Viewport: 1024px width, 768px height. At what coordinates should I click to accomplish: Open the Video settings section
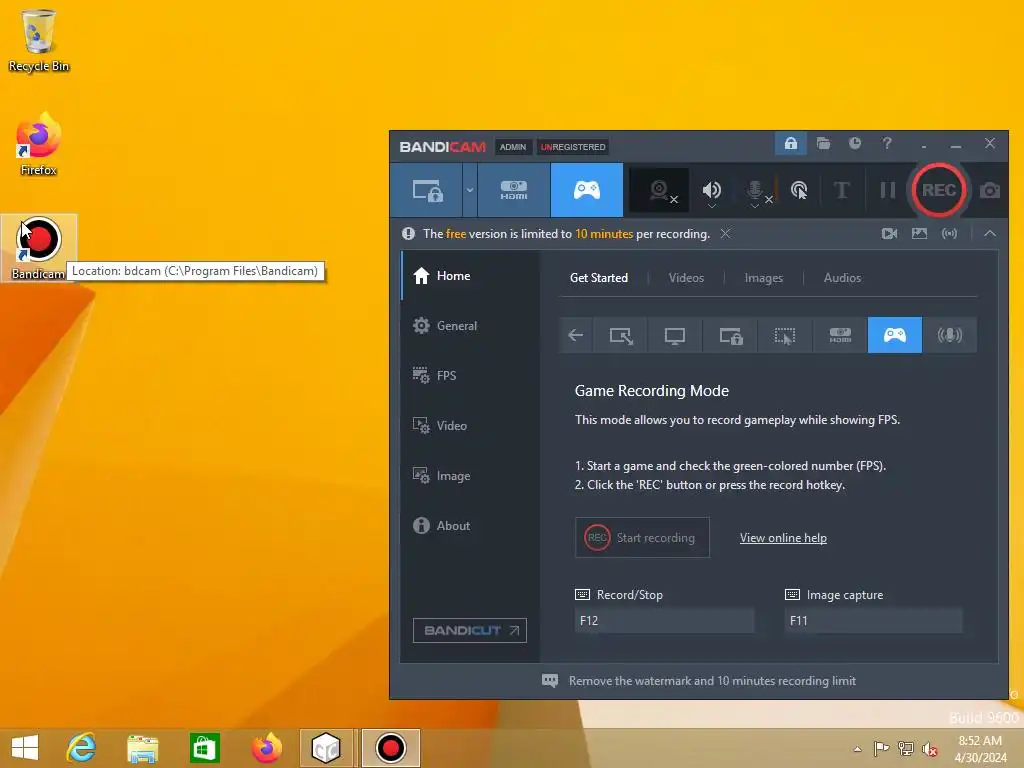470,426
